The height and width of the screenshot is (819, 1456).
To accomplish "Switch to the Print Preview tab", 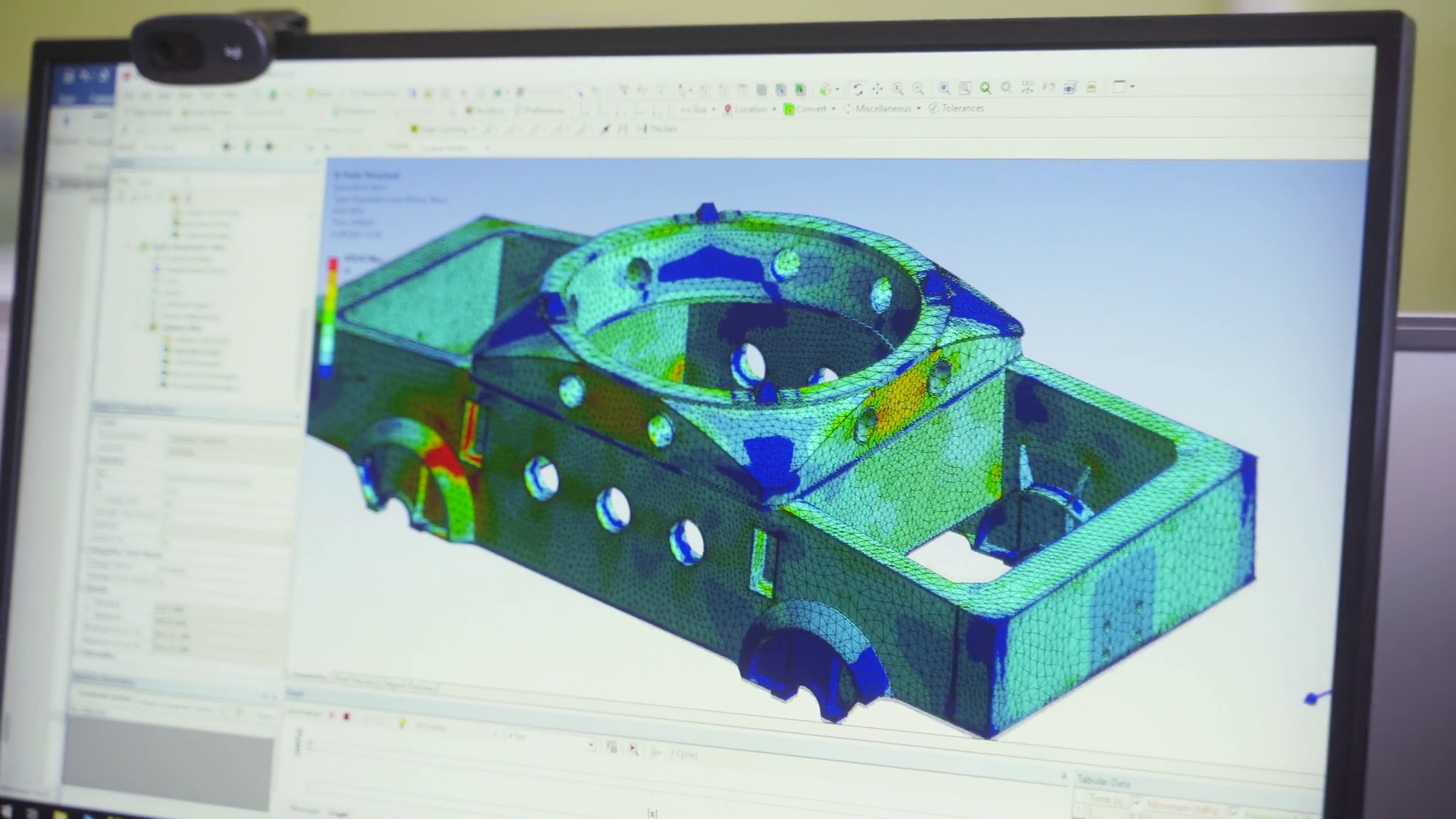I will [356, 682].
